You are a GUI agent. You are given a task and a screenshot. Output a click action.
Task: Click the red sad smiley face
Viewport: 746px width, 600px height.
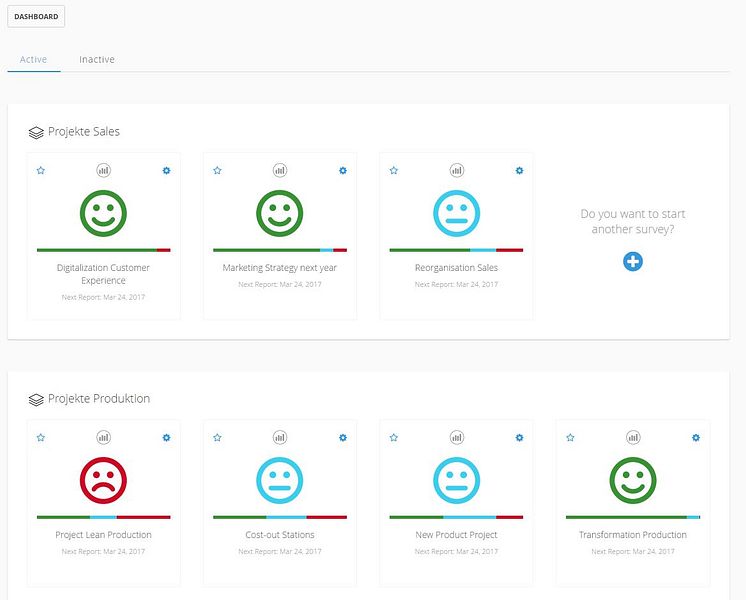103,480
